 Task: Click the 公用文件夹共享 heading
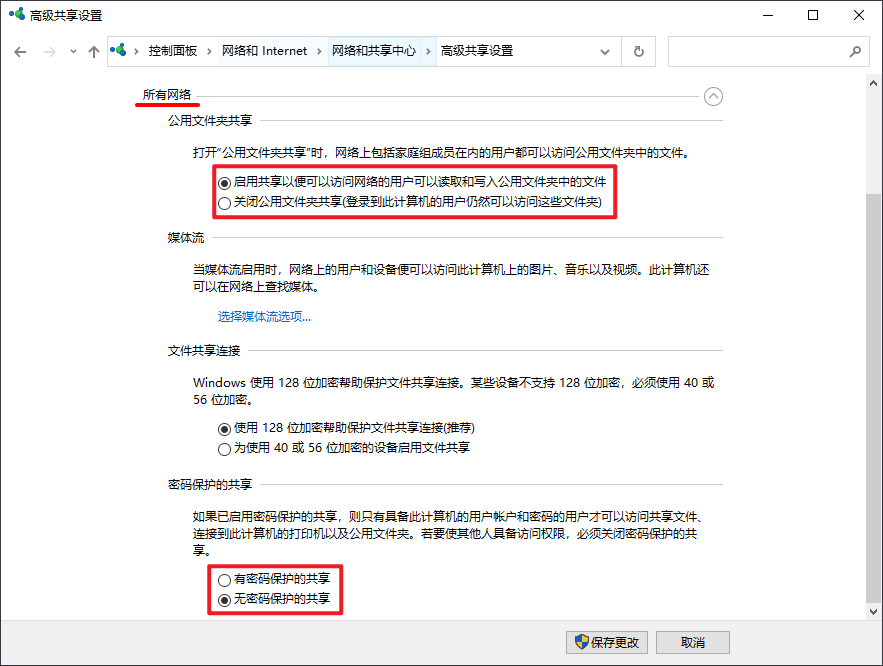(209, 120)
